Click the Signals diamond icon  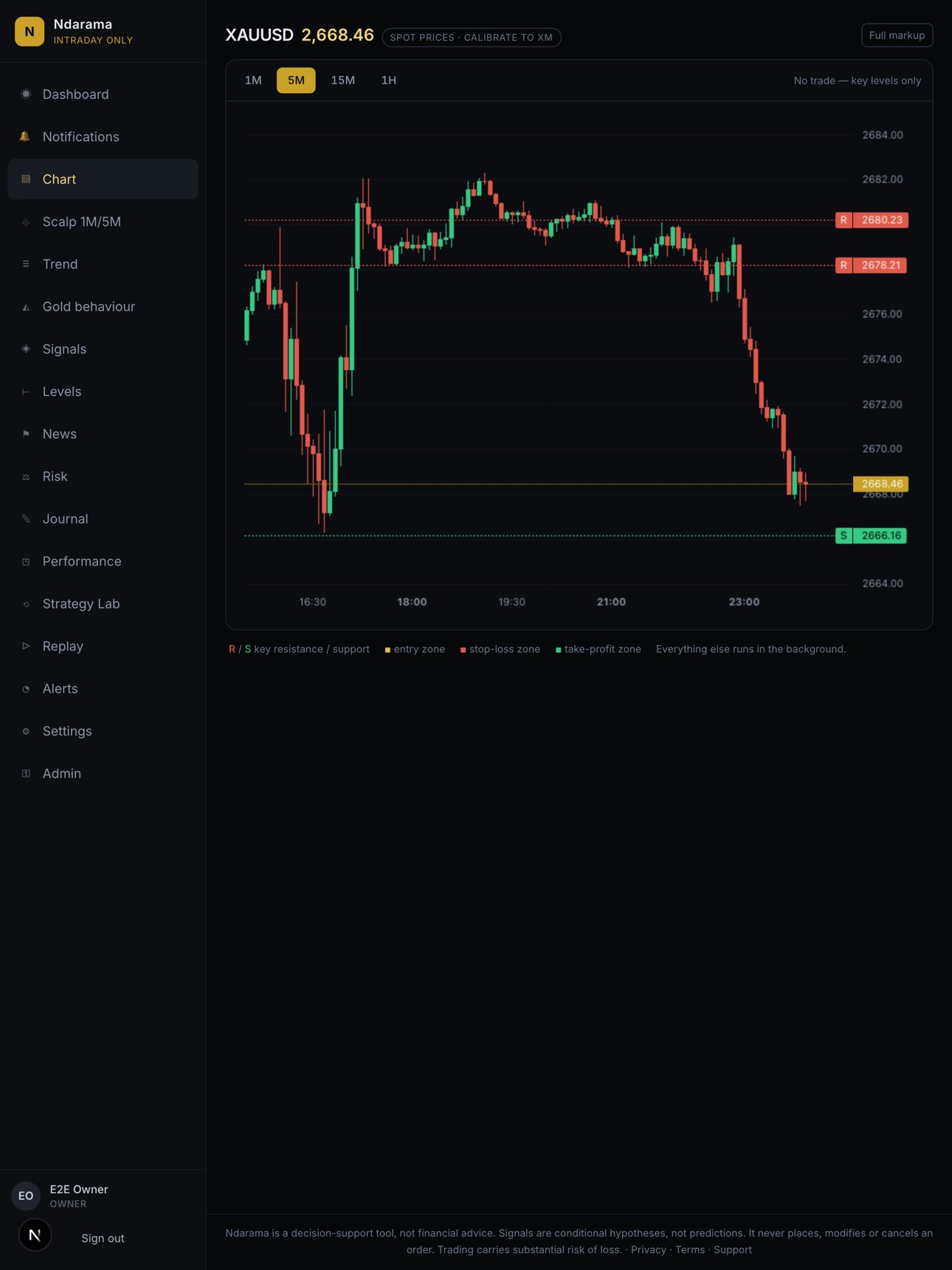[x=26, y=349]
